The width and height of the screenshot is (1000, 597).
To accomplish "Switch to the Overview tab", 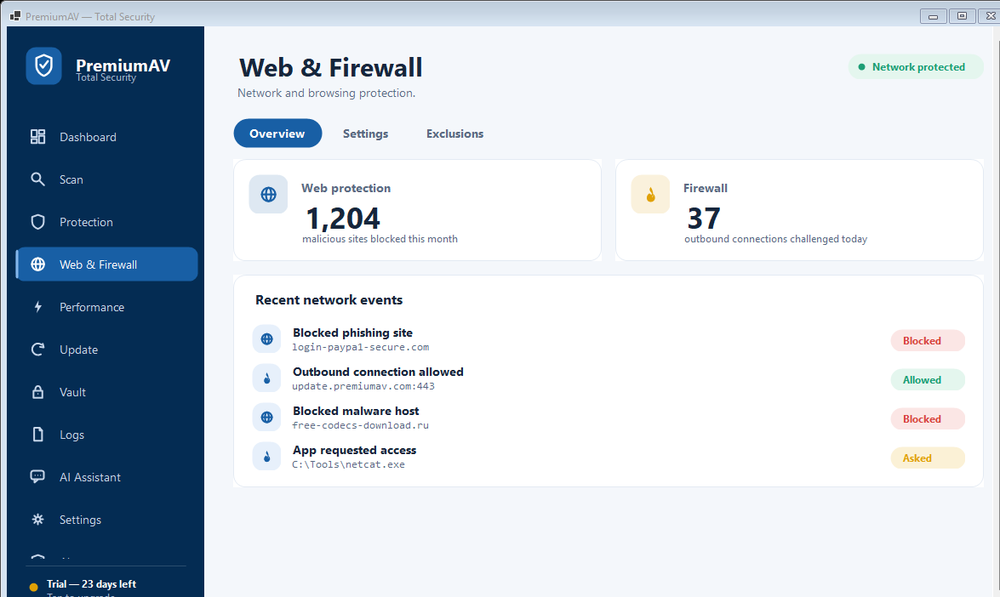I will tap(277, 133).
